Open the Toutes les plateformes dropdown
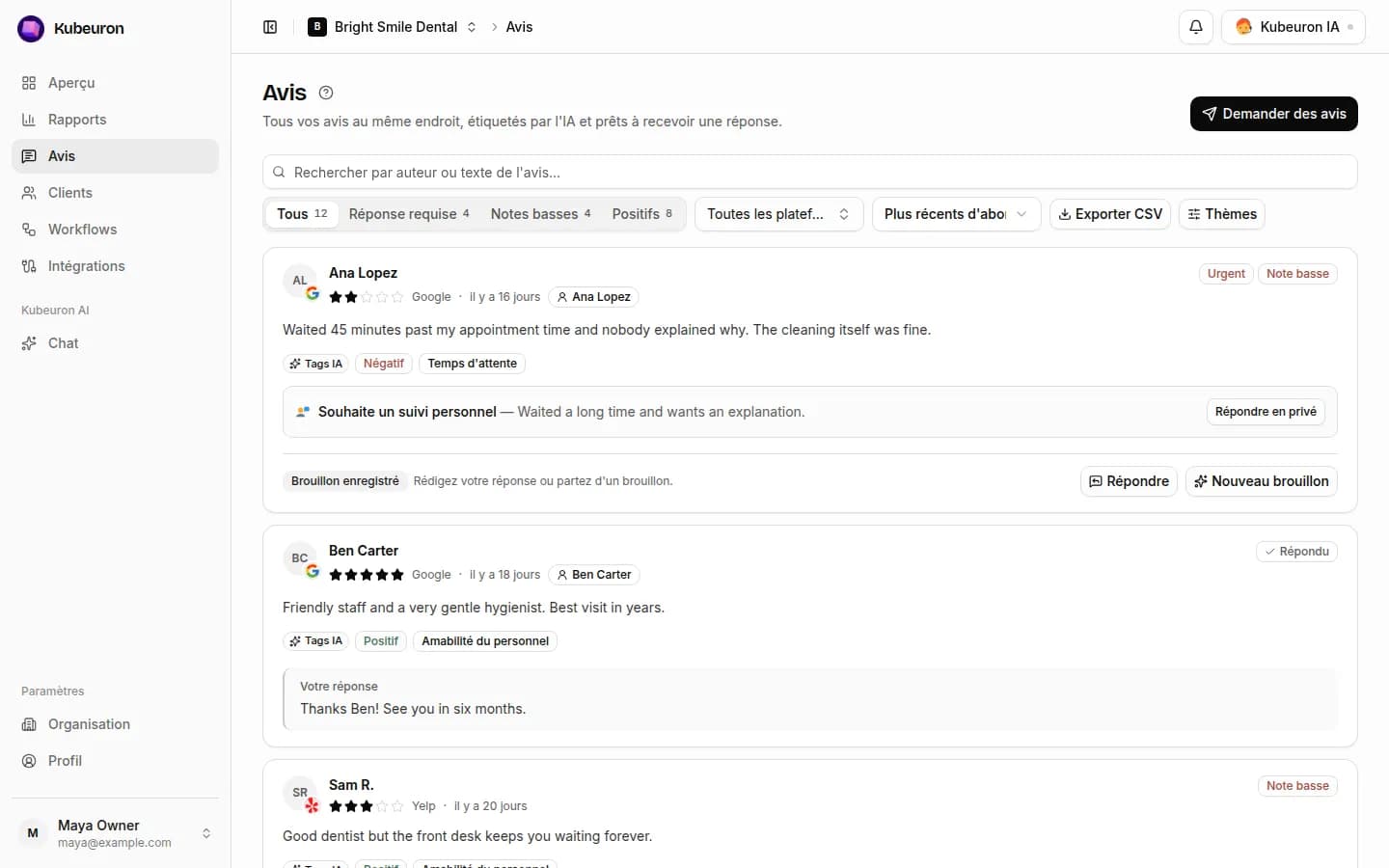 [778, 214]
